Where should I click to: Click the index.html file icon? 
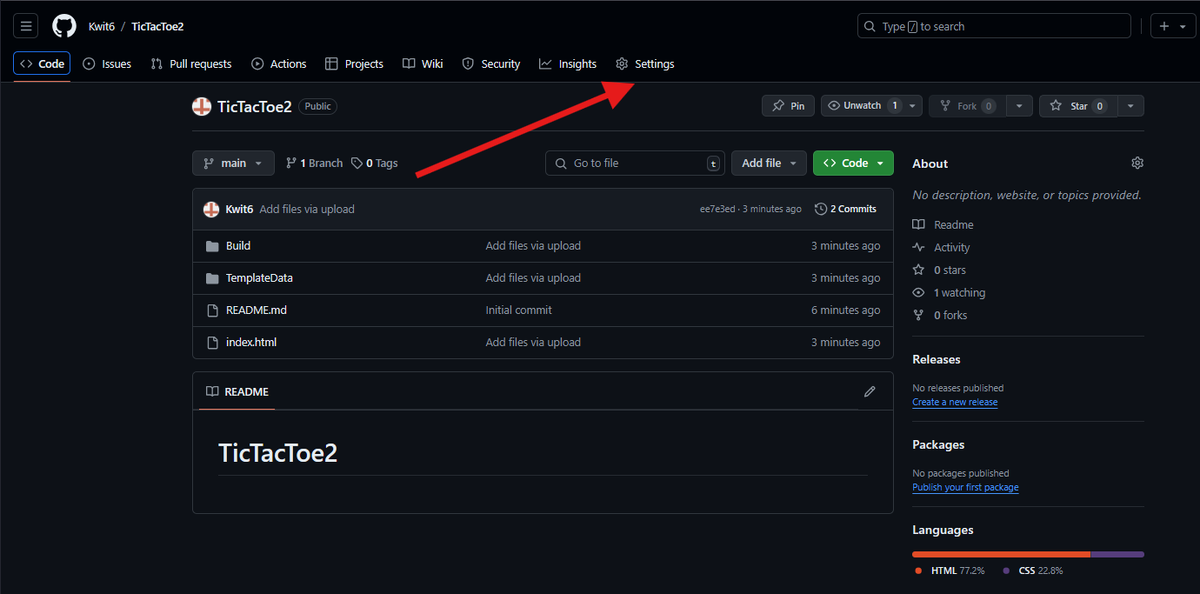tap(212, 342)
